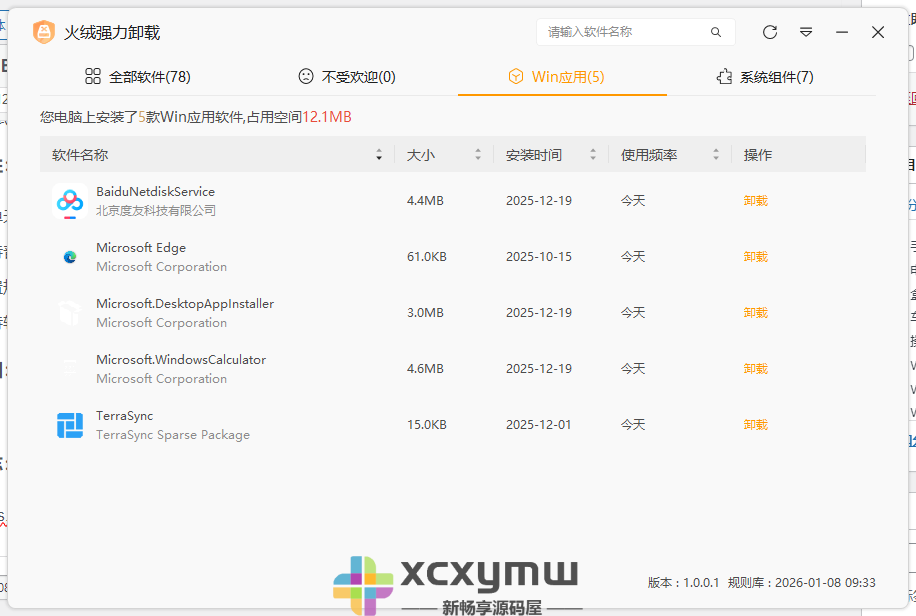Screen dimensions: 916x616
Task: Click the BaidunetdiskService application icon
Action: 68,200
